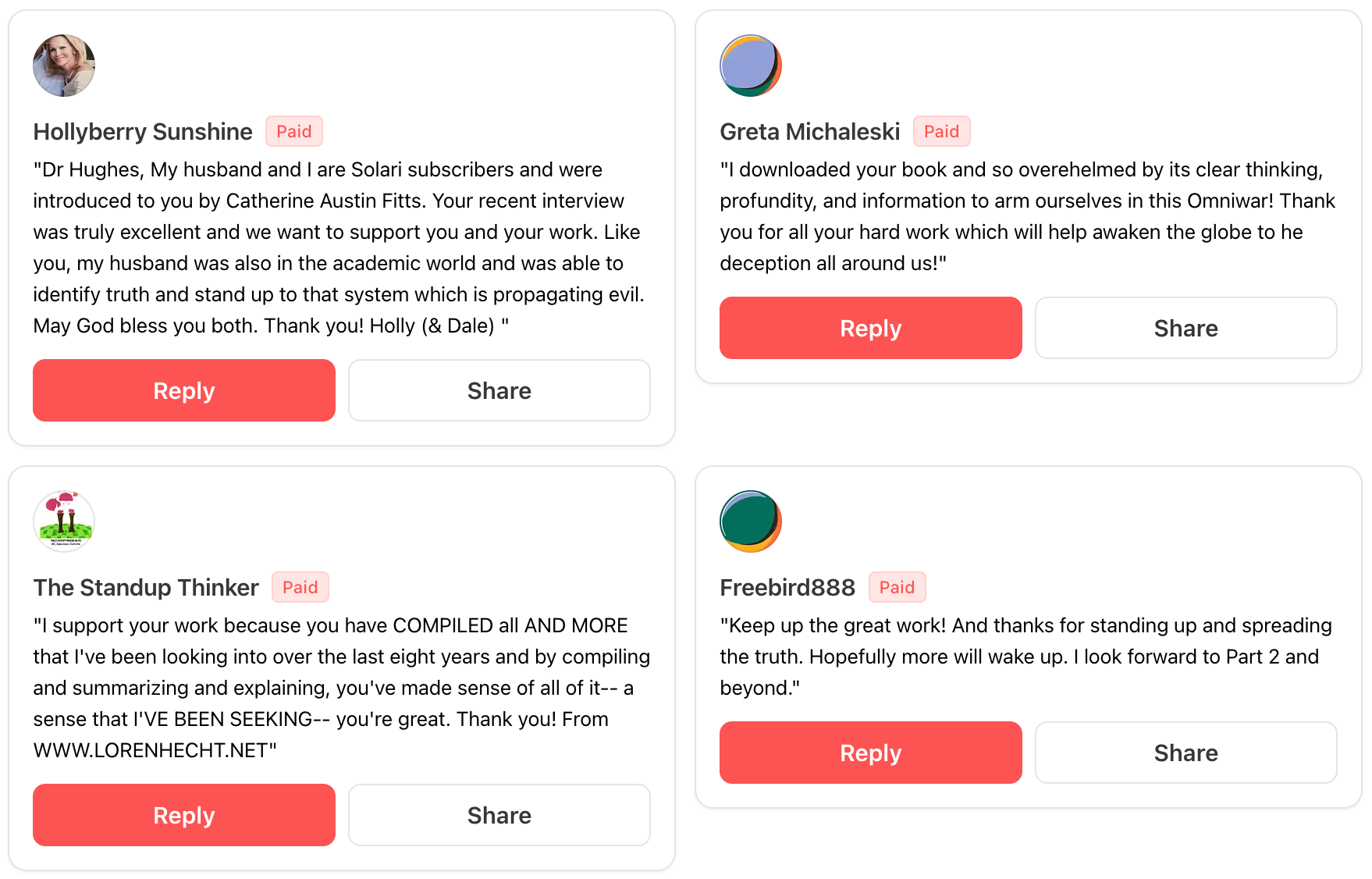Open The Standup Thinker's profile name
The height and width of the screenshot is (879, 1372).
[x=146, y=588]
